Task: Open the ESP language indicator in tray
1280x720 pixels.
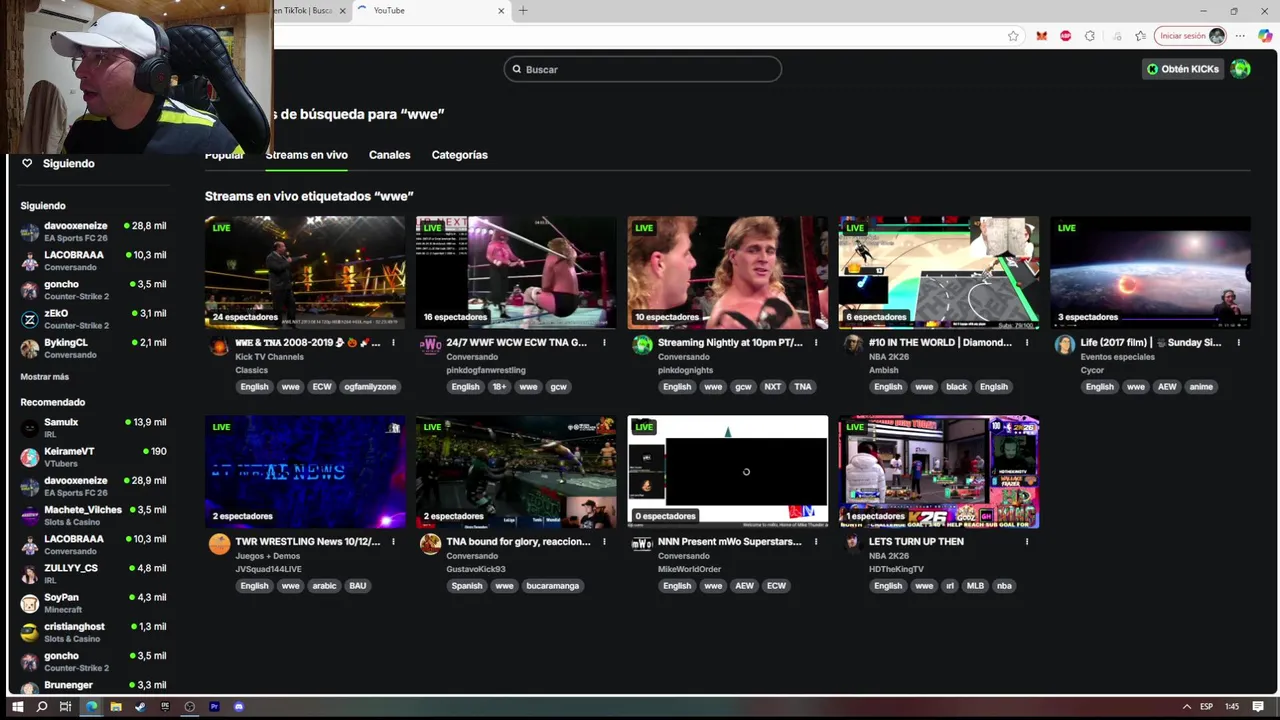Action: tap(1206, 706)
